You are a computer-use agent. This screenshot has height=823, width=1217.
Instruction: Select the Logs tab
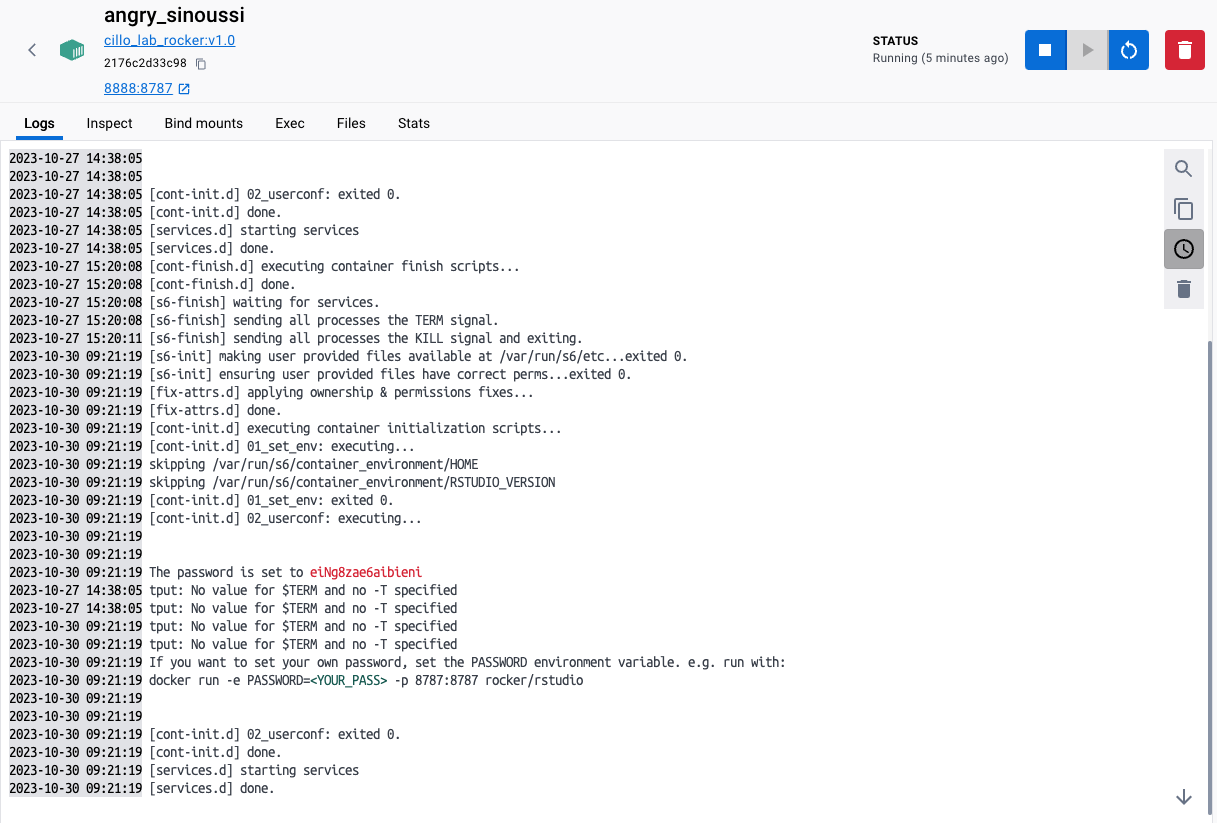pos(39,123)
